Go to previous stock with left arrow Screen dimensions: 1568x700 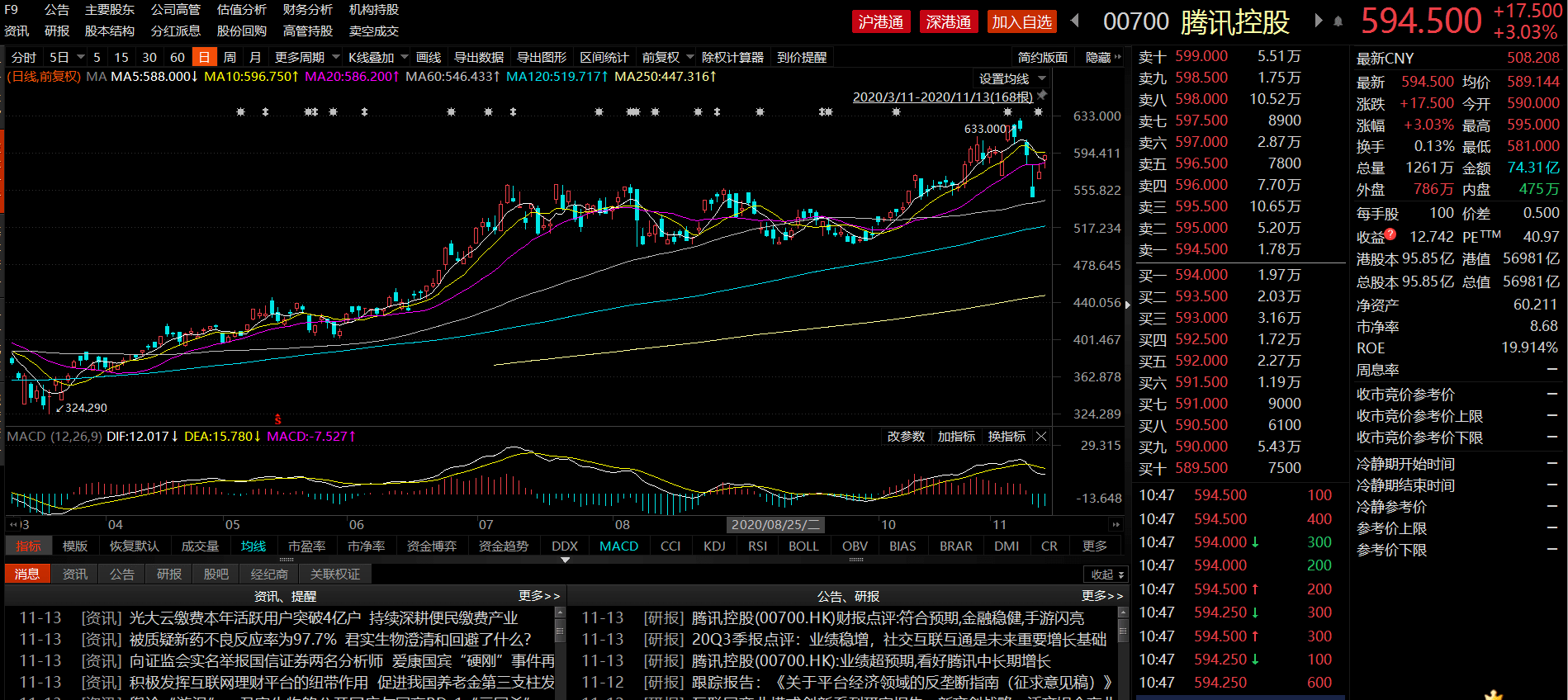click(x=1075, y=21)
